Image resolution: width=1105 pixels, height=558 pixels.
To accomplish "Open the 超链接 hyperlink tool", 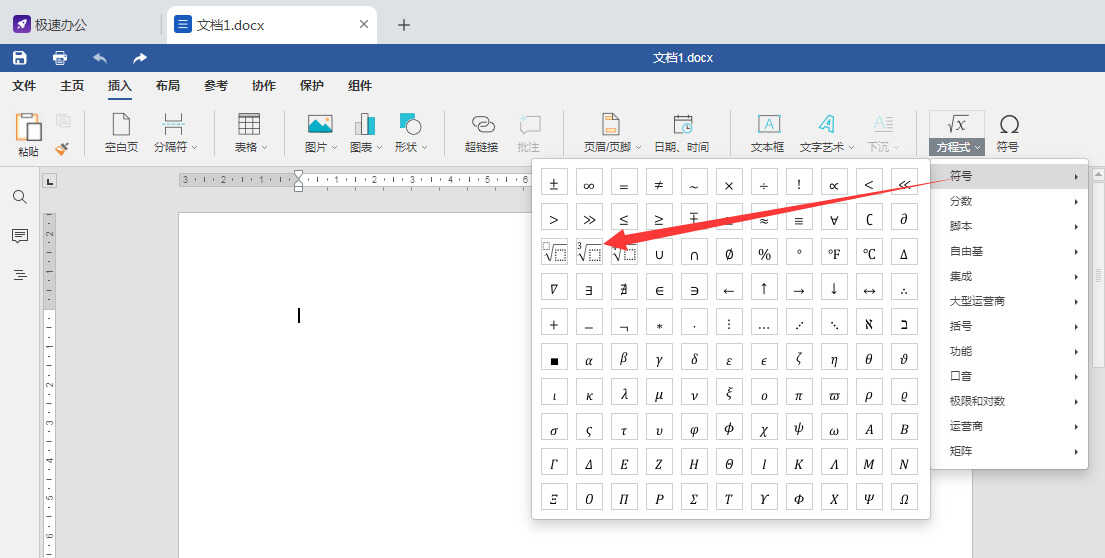I will click(x=482, y=133).
